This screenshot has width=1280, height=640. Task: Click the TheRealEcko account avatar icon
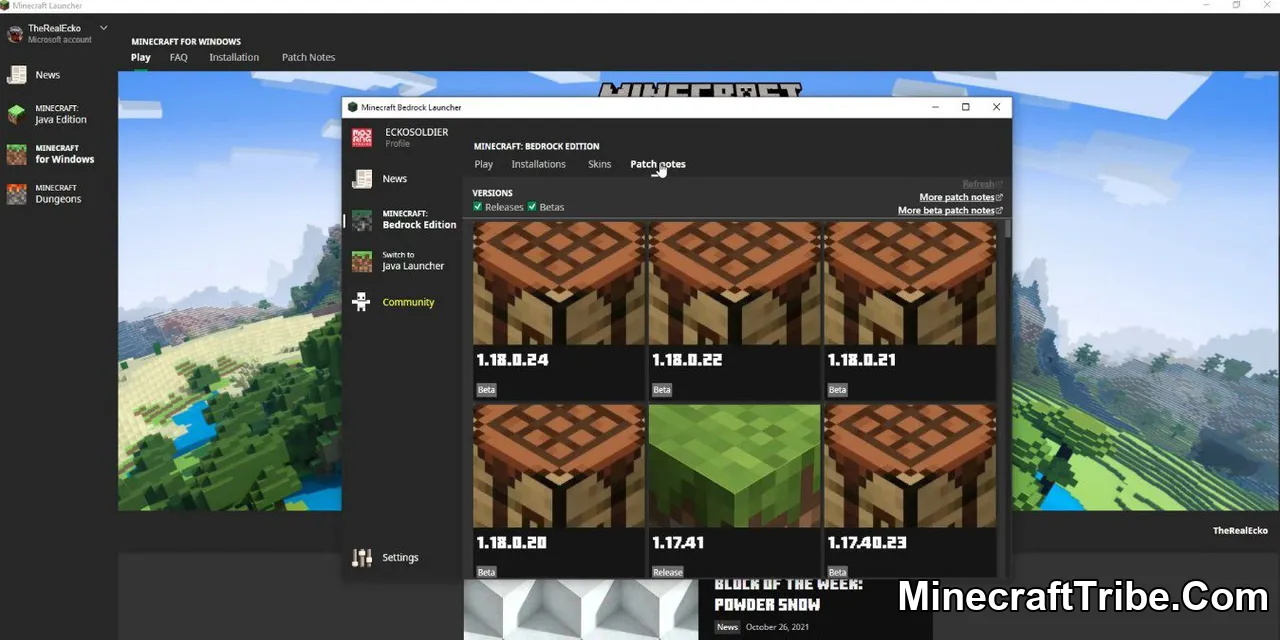pyautogui.click(x=15, y=34)
